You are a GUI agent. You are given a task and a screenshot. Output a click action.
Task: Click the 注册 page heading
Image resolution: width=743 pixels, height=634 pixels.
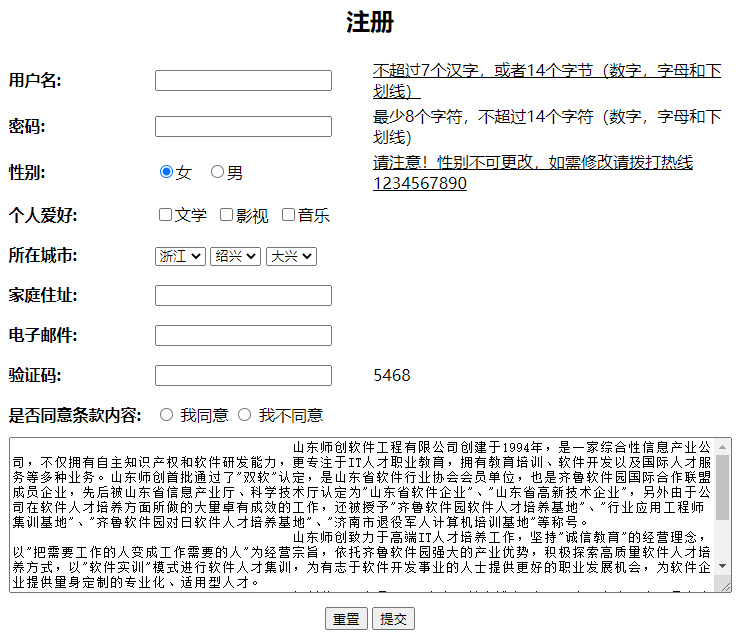[370, 22]
